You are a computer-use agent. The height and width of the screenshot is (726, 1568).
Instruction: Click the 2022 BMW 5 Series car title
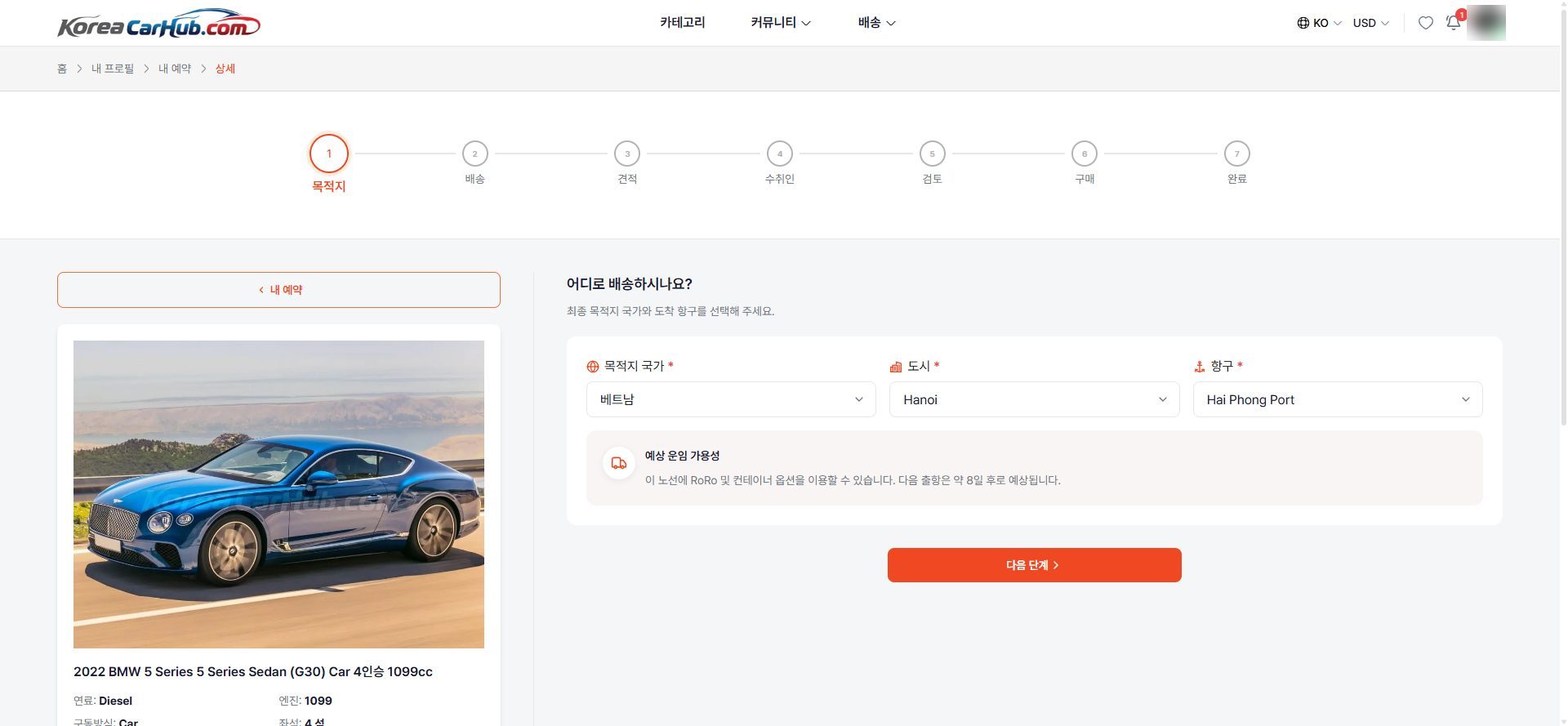point(253,671)
